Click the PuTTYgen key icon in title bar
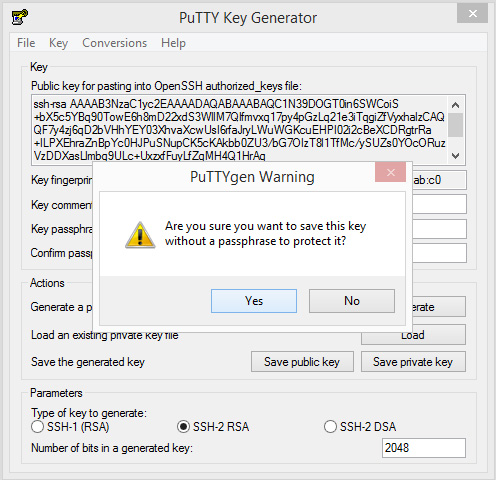 click(x=20, y=17)
